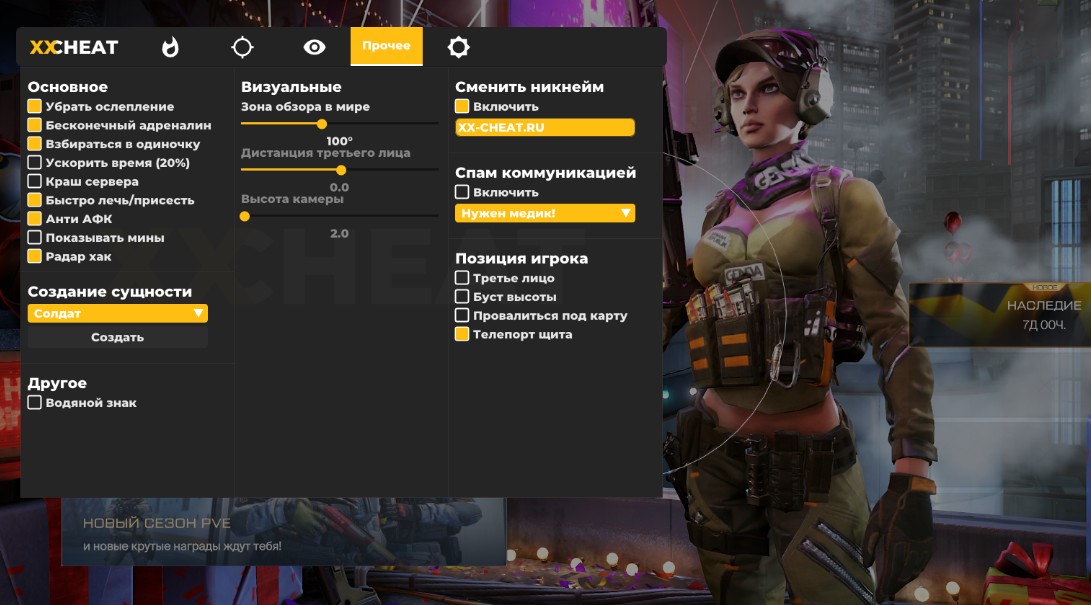The width and height of the screenshot is (1091, 605).
Task: Click the XXCHEAT logo
Action: [x=74, y=47]
